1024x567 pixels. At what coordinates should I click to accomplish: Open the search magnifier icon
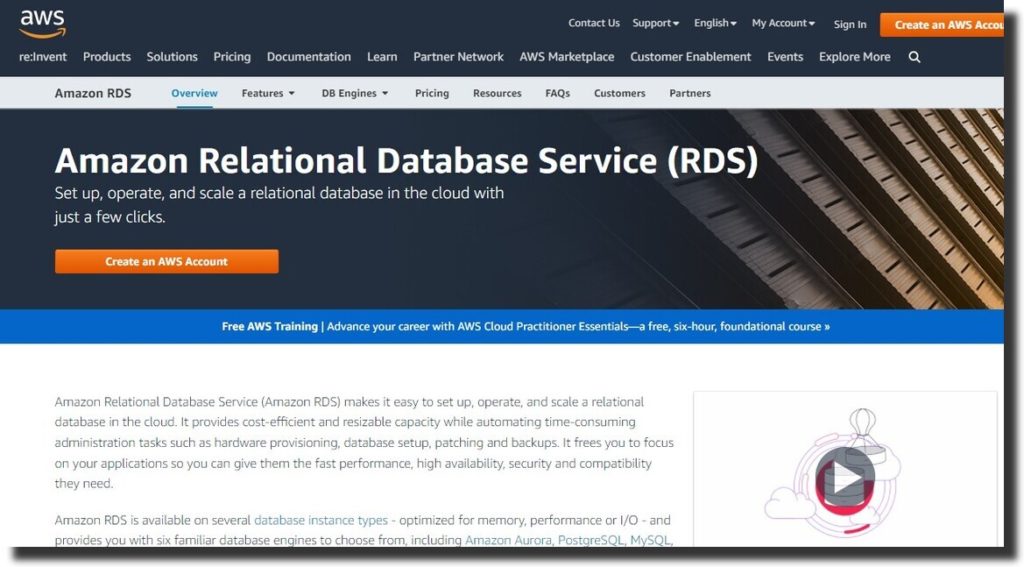(914, 57)
